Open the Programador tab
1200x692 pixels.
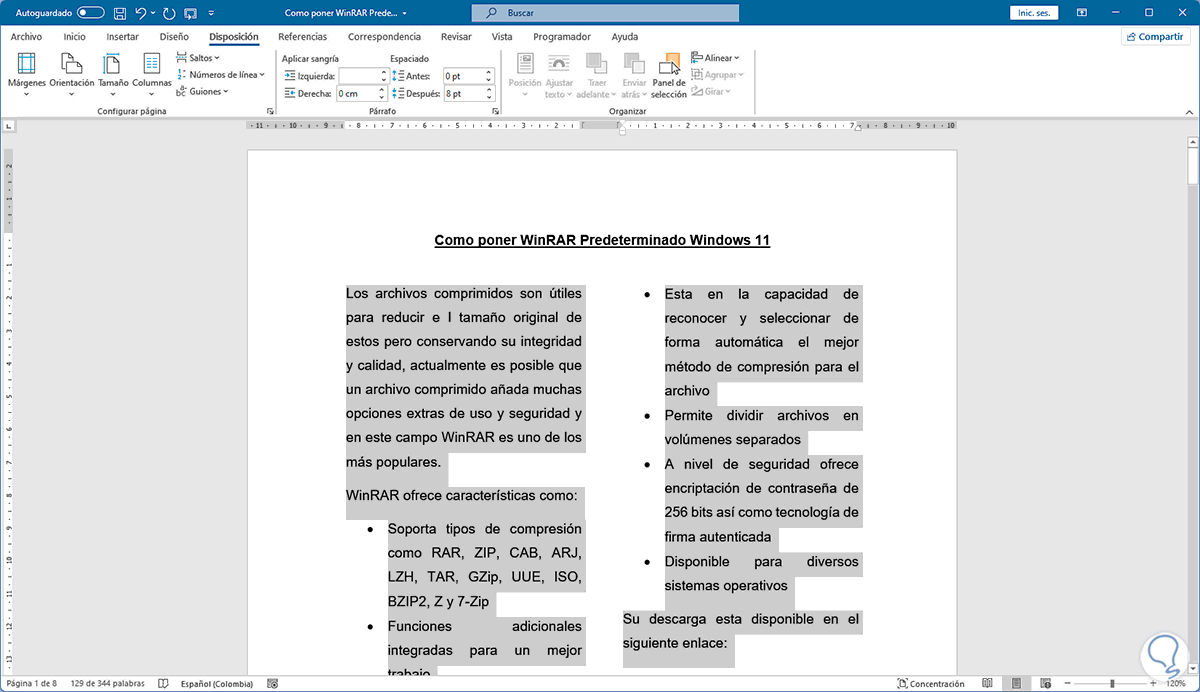click(562, 37)
